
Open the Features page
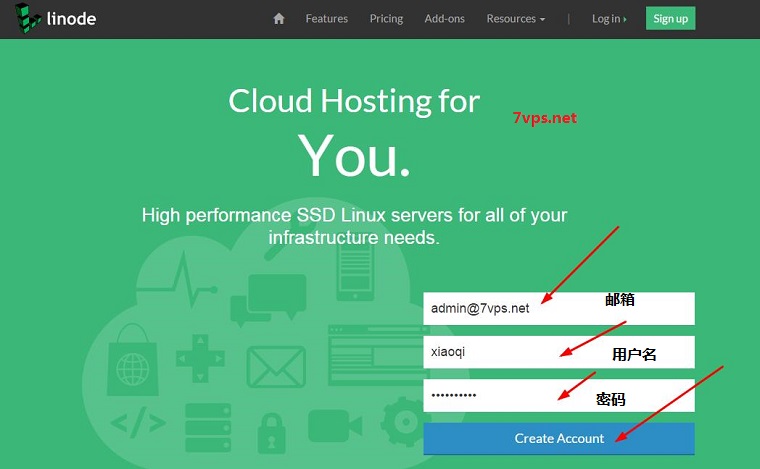point(327,18)
